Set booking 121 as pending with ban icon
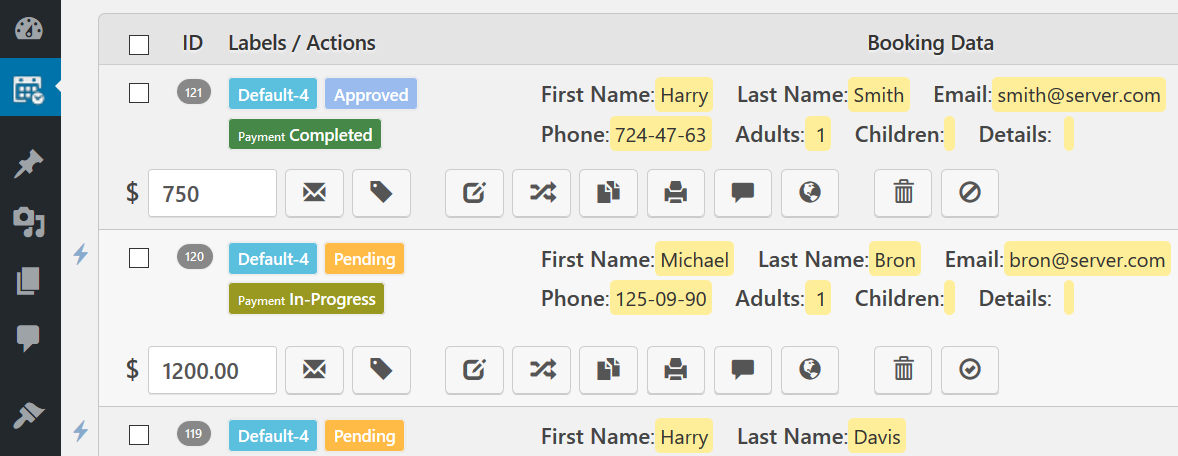The height and width of the screenshot is (456, 1178). (970, 193)
